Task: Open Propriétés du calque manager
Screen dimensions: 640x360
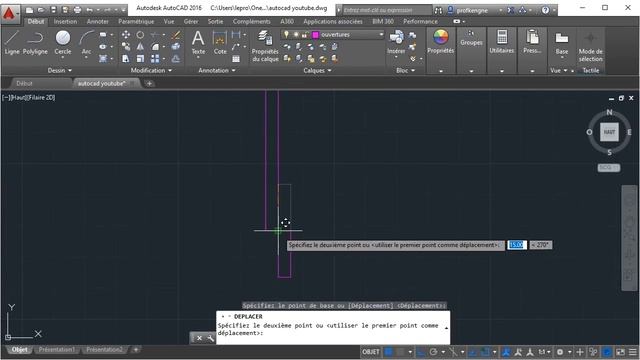Action: pyautogui.click(x=265, y=46)
